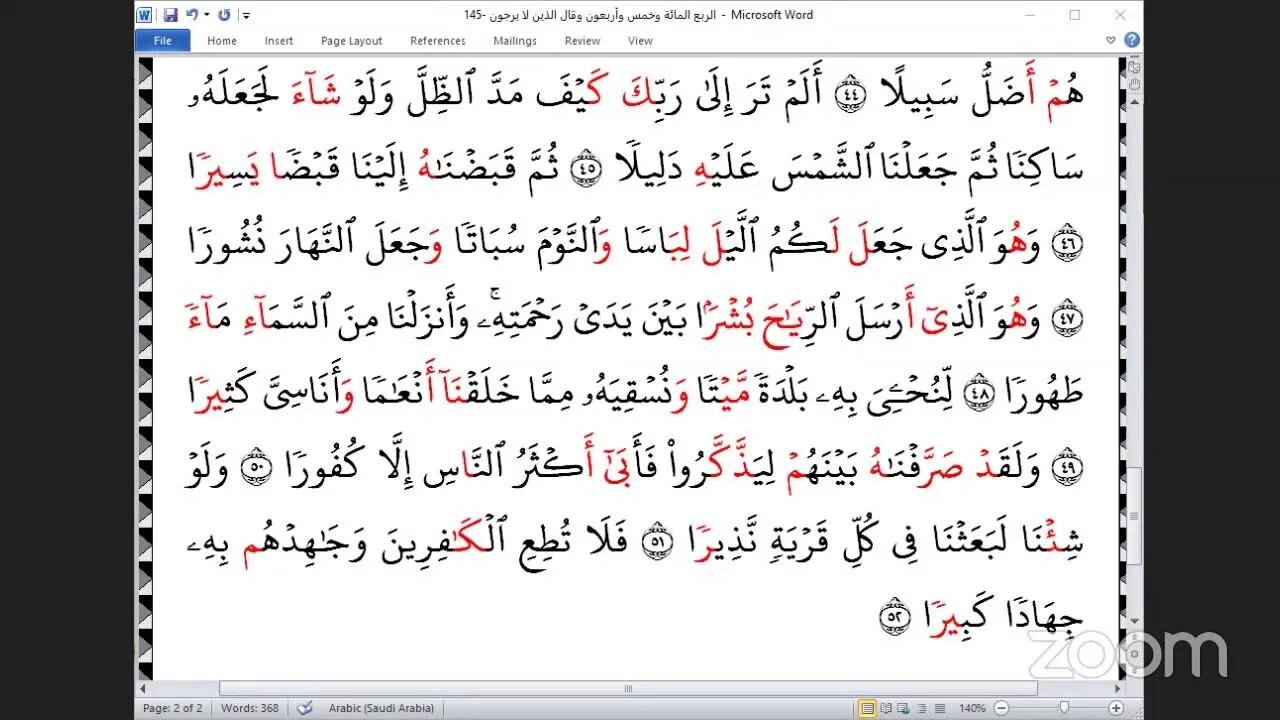
Task: Click the zoom in plus button
Action: tap(1115, 708)
